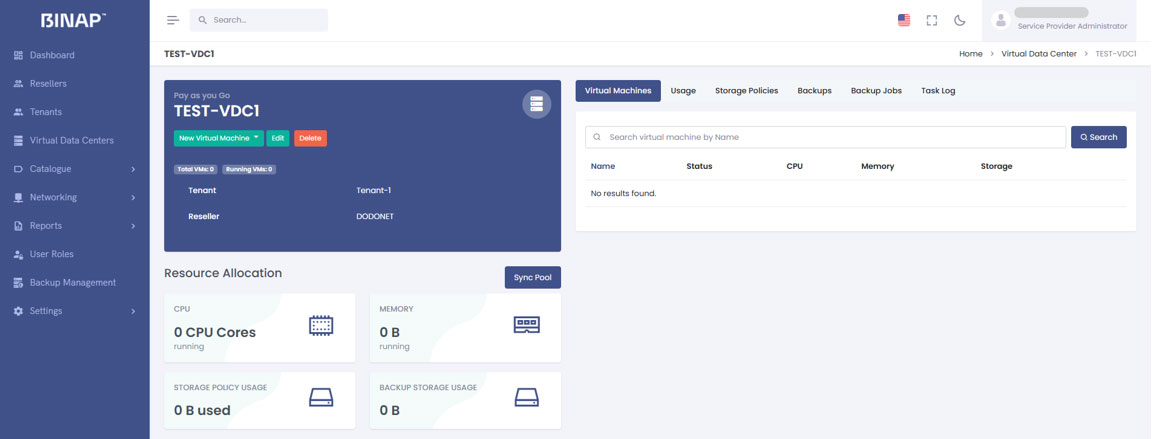
Task: Click the backup storage drive icon
Action: point(526,398)
